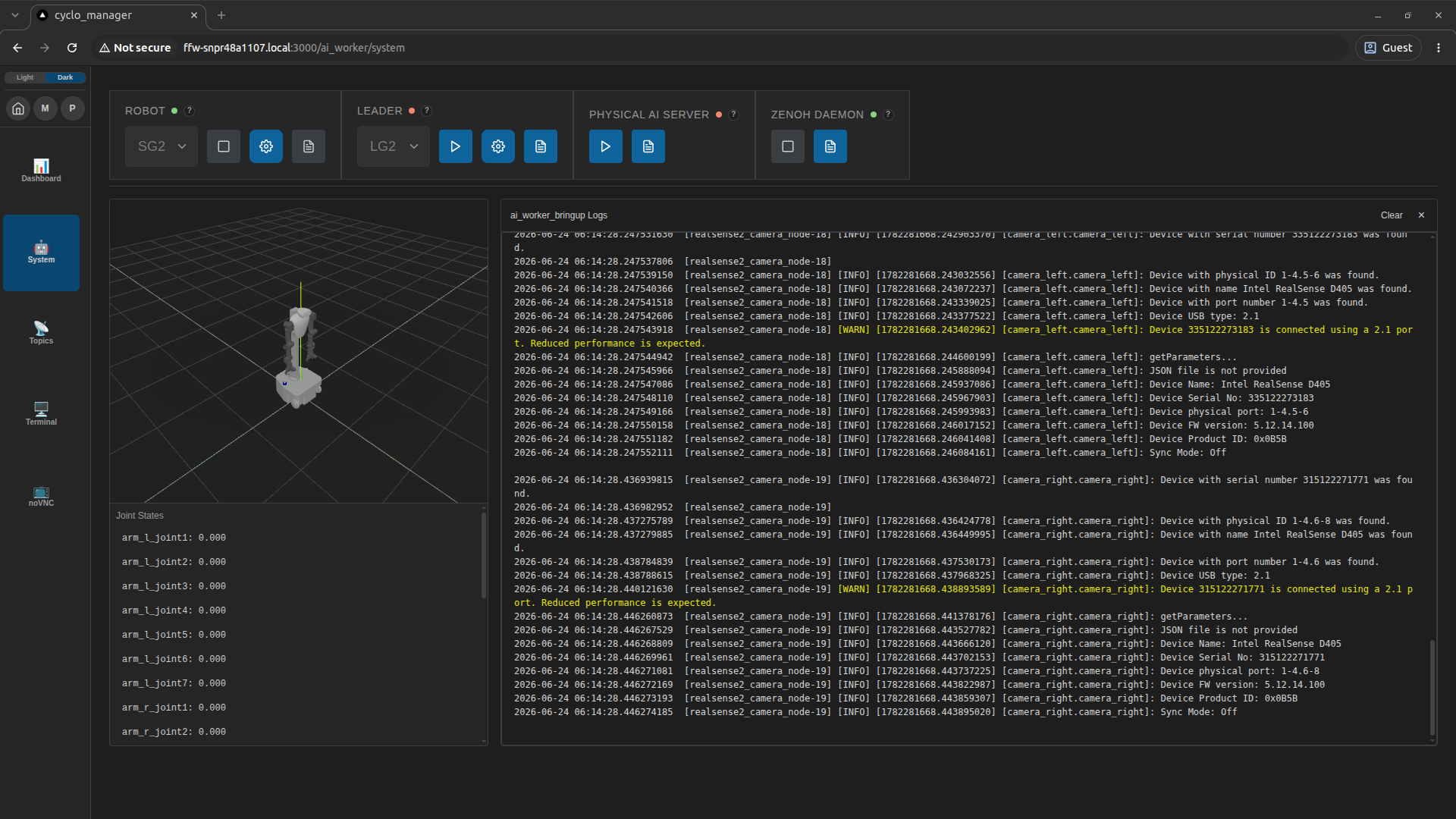Open ROBOT logs document icon
Image resolution: width=1456 pixels, height=819 pixels.
click(309, 146)
